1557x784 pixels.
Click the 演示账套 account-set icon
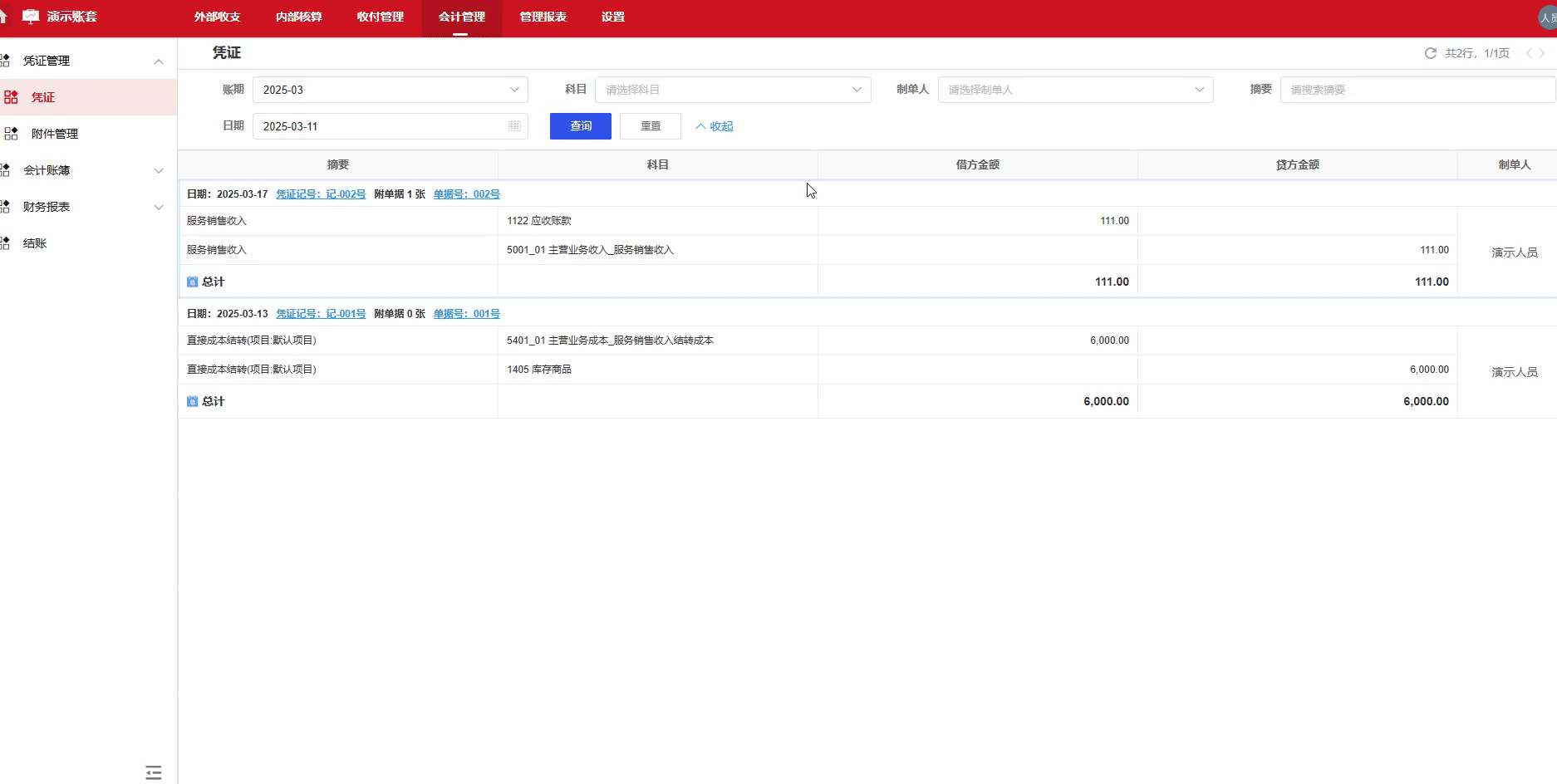pos(31,15)
